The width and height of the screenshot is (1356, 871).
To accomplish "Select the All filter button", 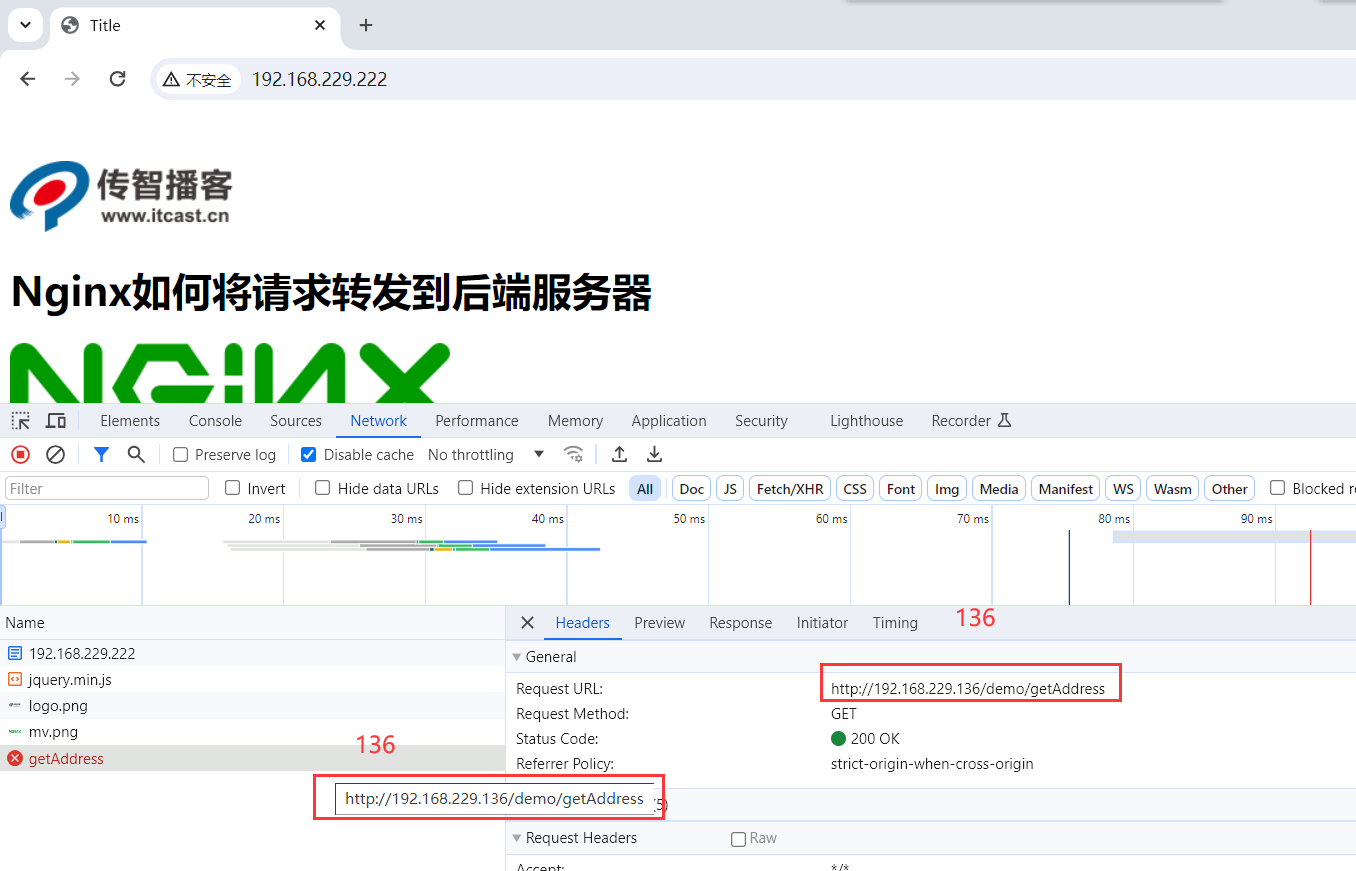I will [x=645, y=489].
